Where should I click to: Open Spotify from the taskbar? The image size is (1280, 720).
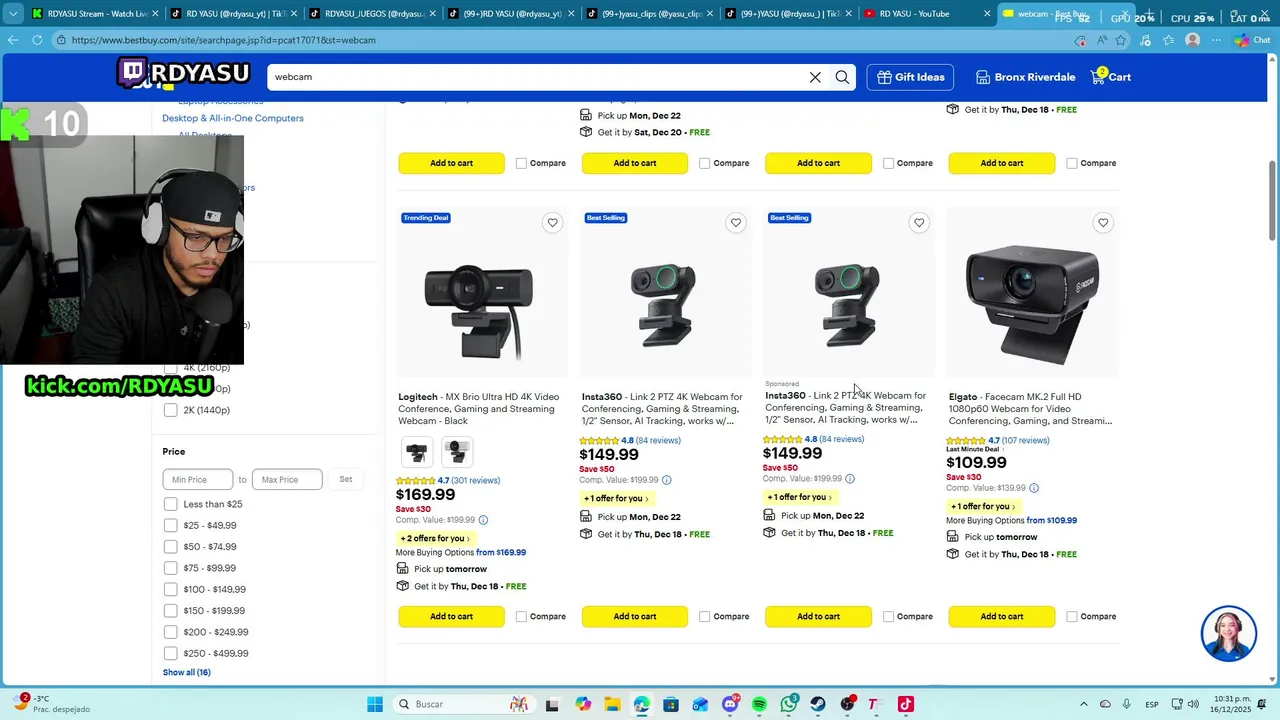(x=759, y=704)
